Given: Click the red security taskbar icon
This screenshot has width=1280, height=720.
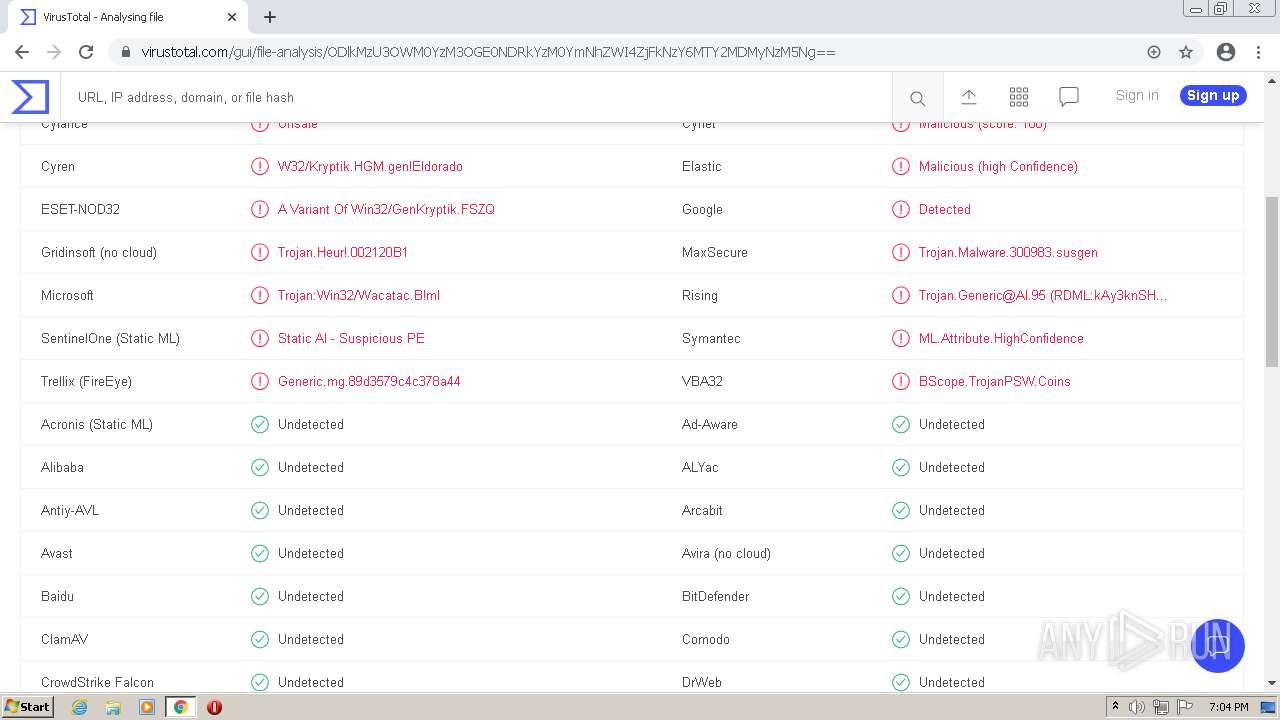Looking at the screenshot, I should tap(214, 707).
